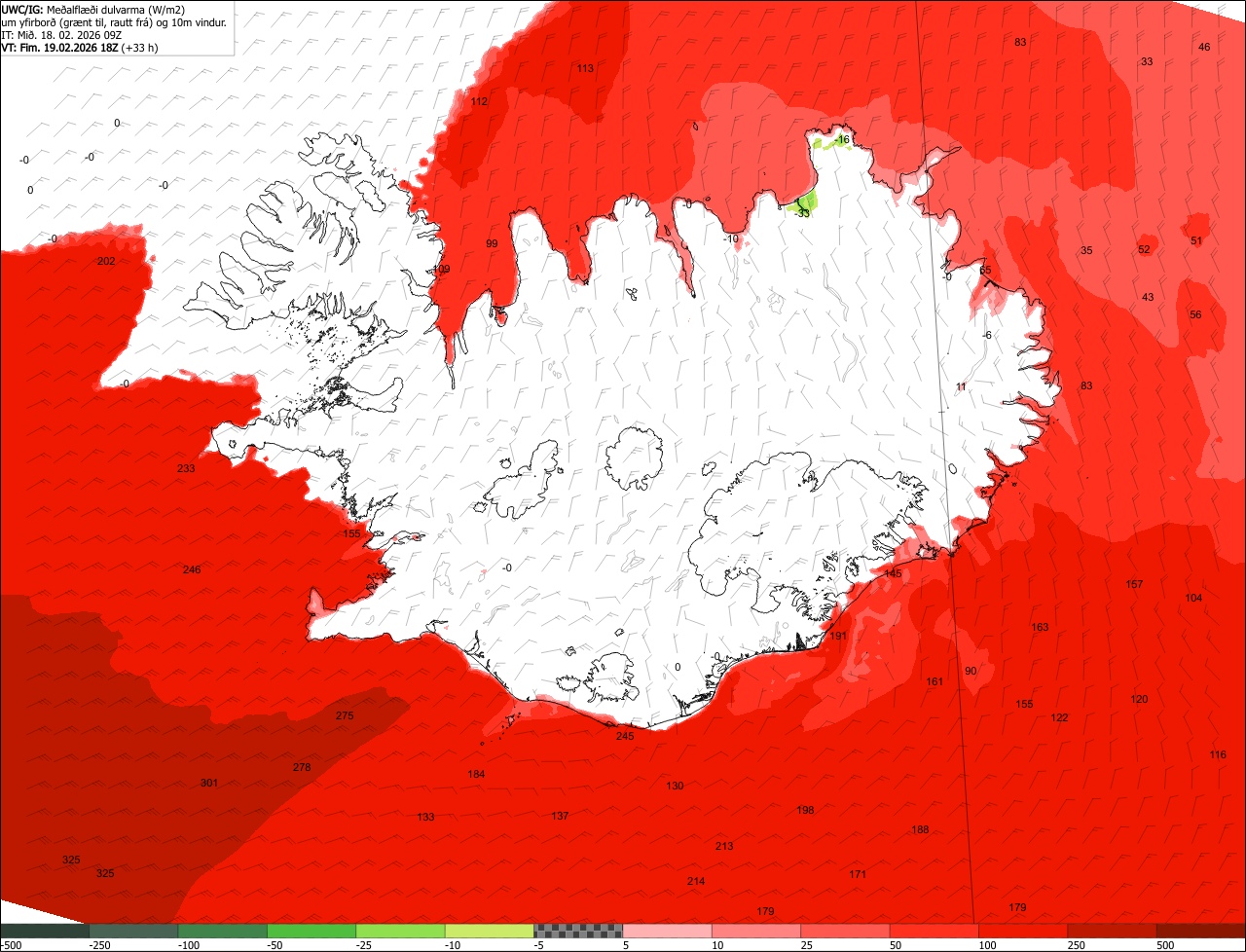Select the value 11 in east Iceland
Viewport: 1246px width, 952px height.
[x=961, y=386]
